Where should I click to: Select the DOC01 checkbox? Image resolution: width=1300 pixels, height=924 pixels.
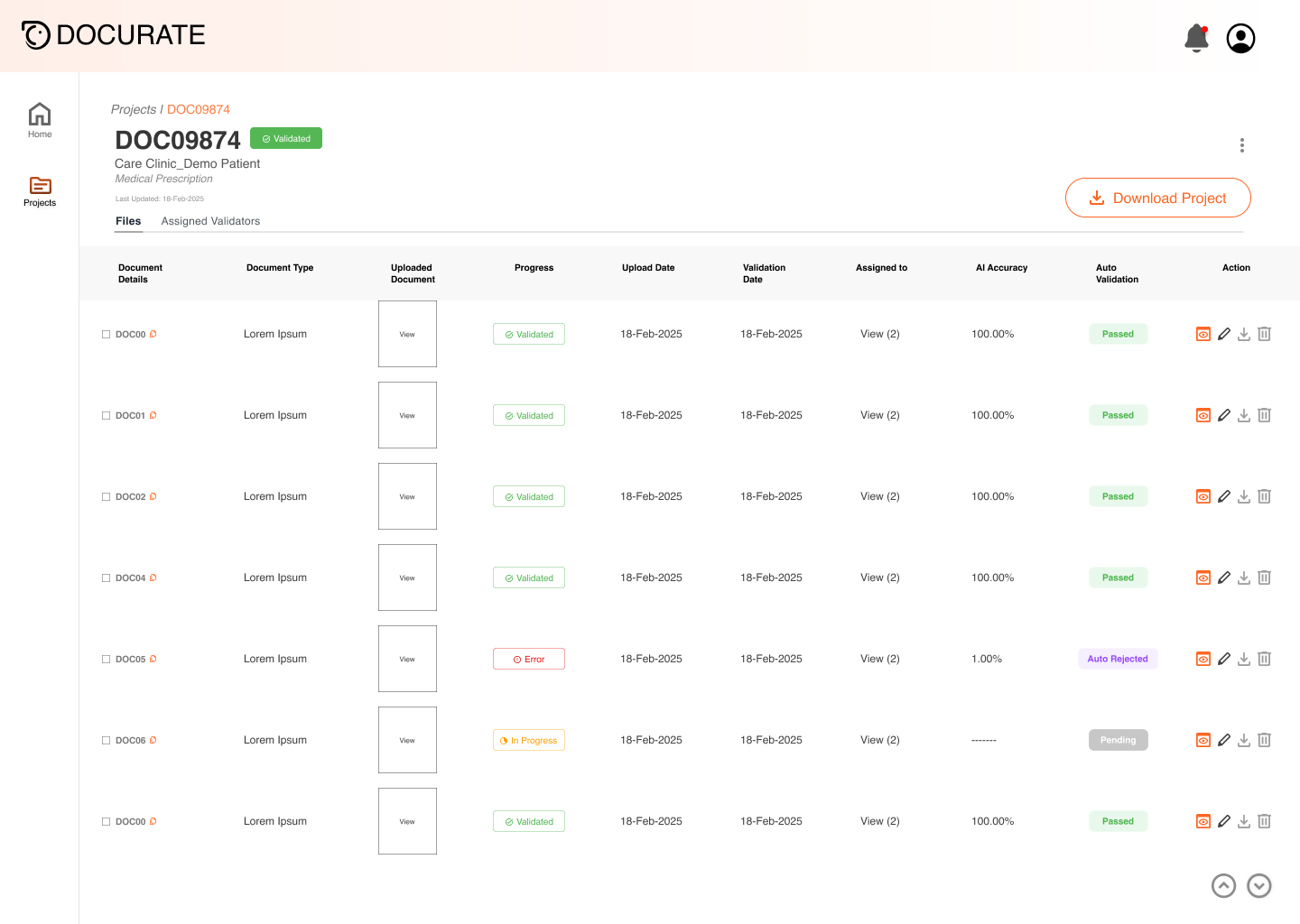click(x=106, y=416)
